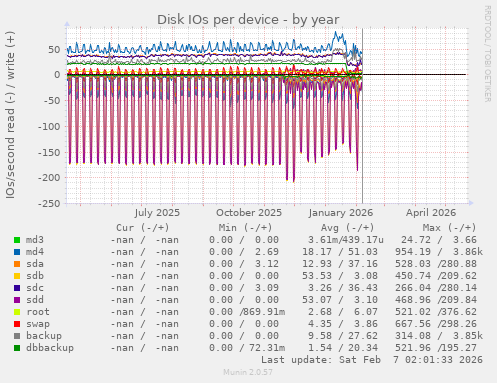
Task: Click the 'April 2026' x-axis label
Action: [431, 213]
